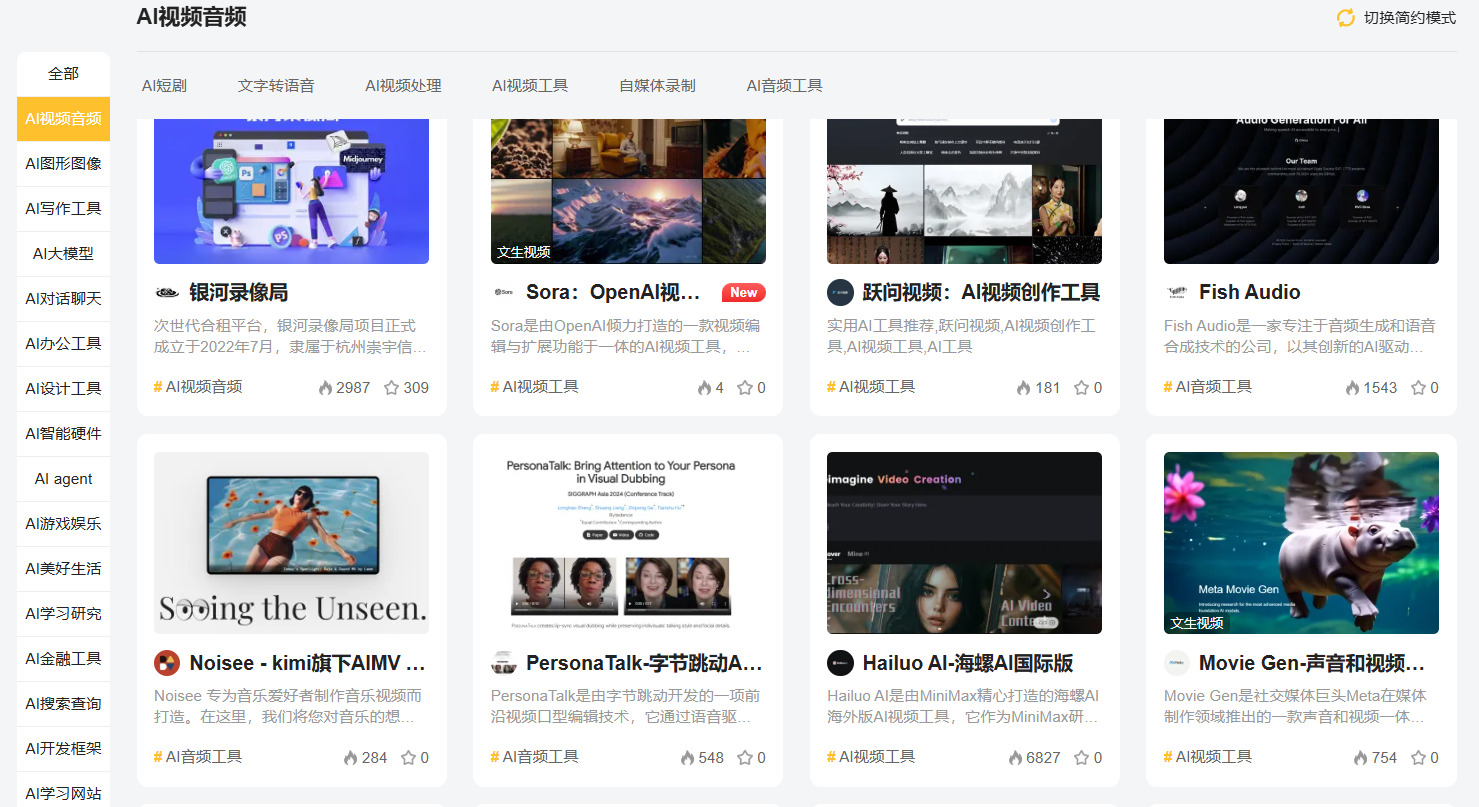Click star favorite icon on Movie Gen card

coord(1418,758)
